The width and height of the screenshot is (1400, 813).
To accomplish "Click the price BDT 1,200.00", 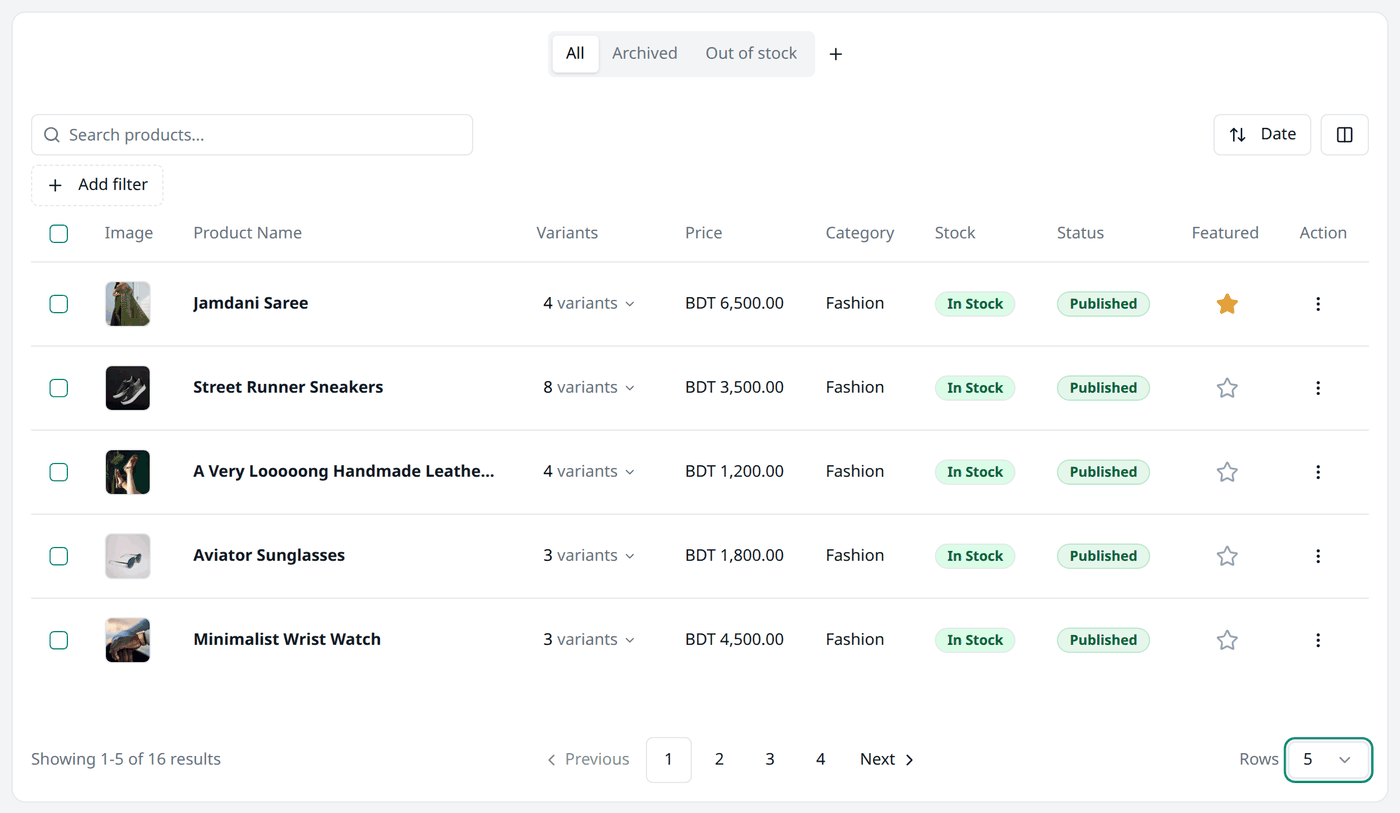I will (734, 472).
